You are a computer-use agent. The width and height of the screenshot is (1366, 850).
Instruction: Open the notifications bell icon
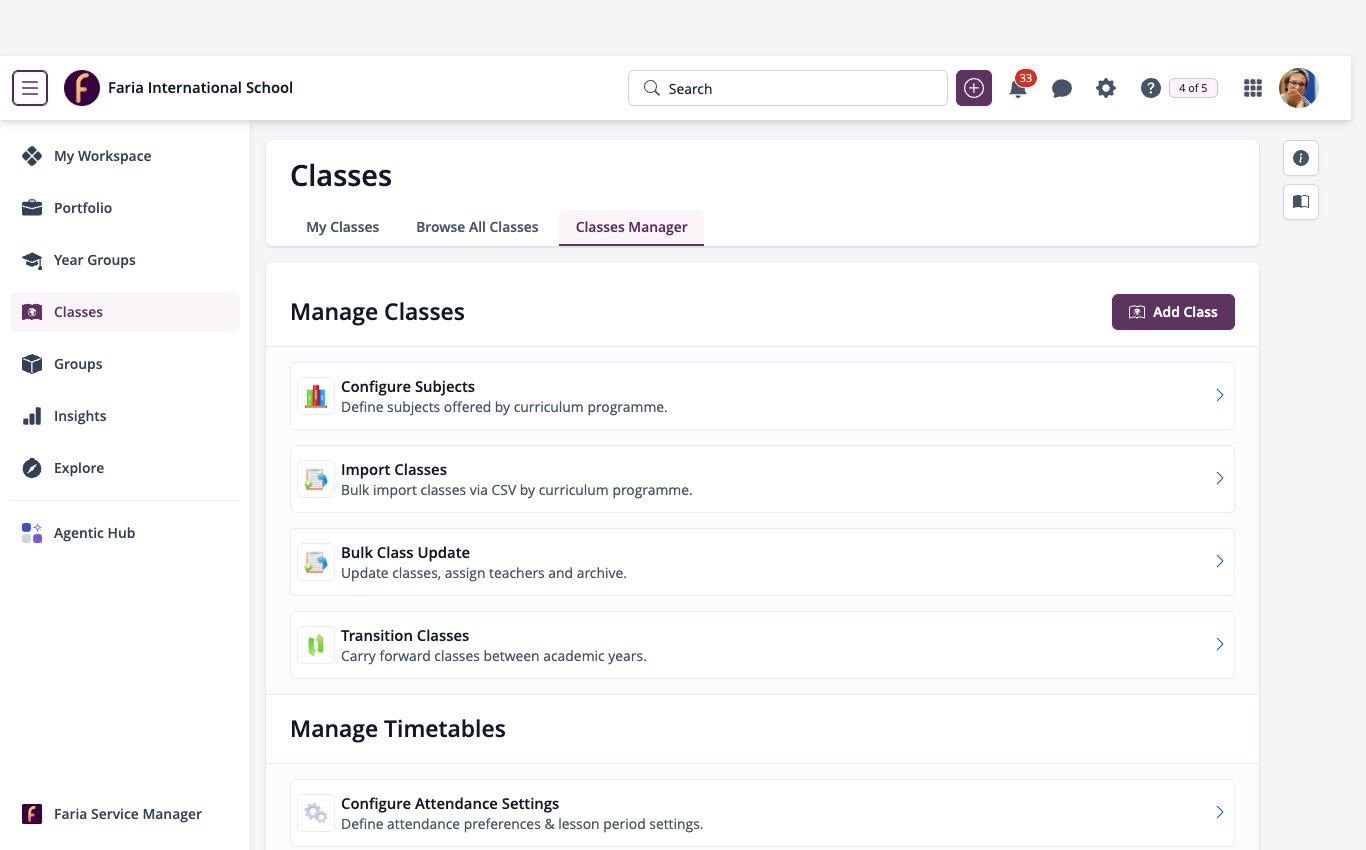[x=1018, y=88]
